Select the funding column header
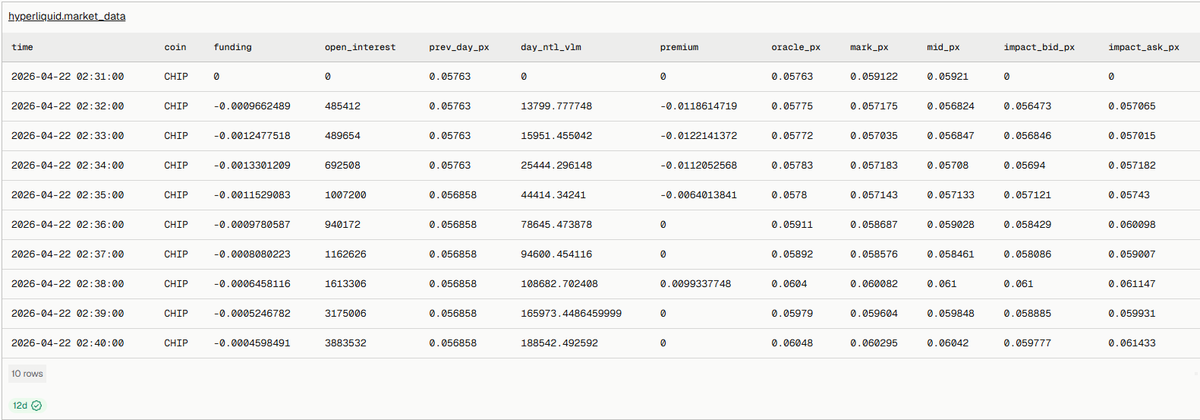 click(233, 47)
